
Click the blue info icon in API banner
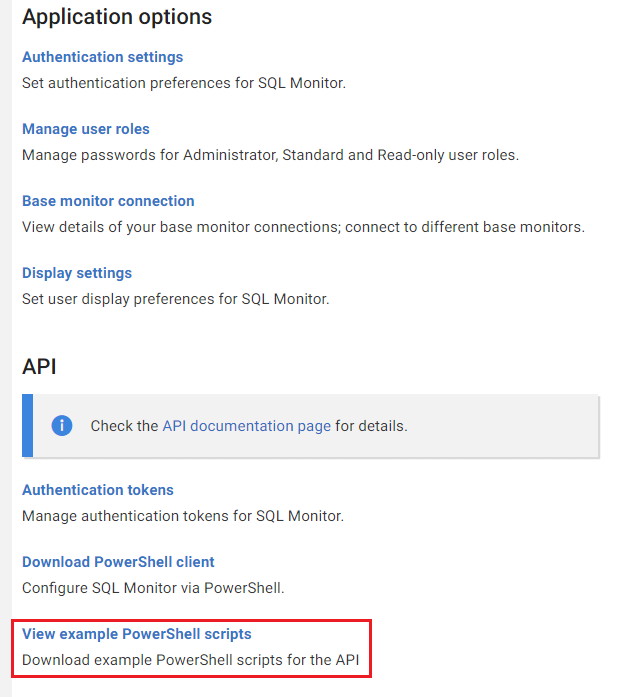[x=62, y=426]
